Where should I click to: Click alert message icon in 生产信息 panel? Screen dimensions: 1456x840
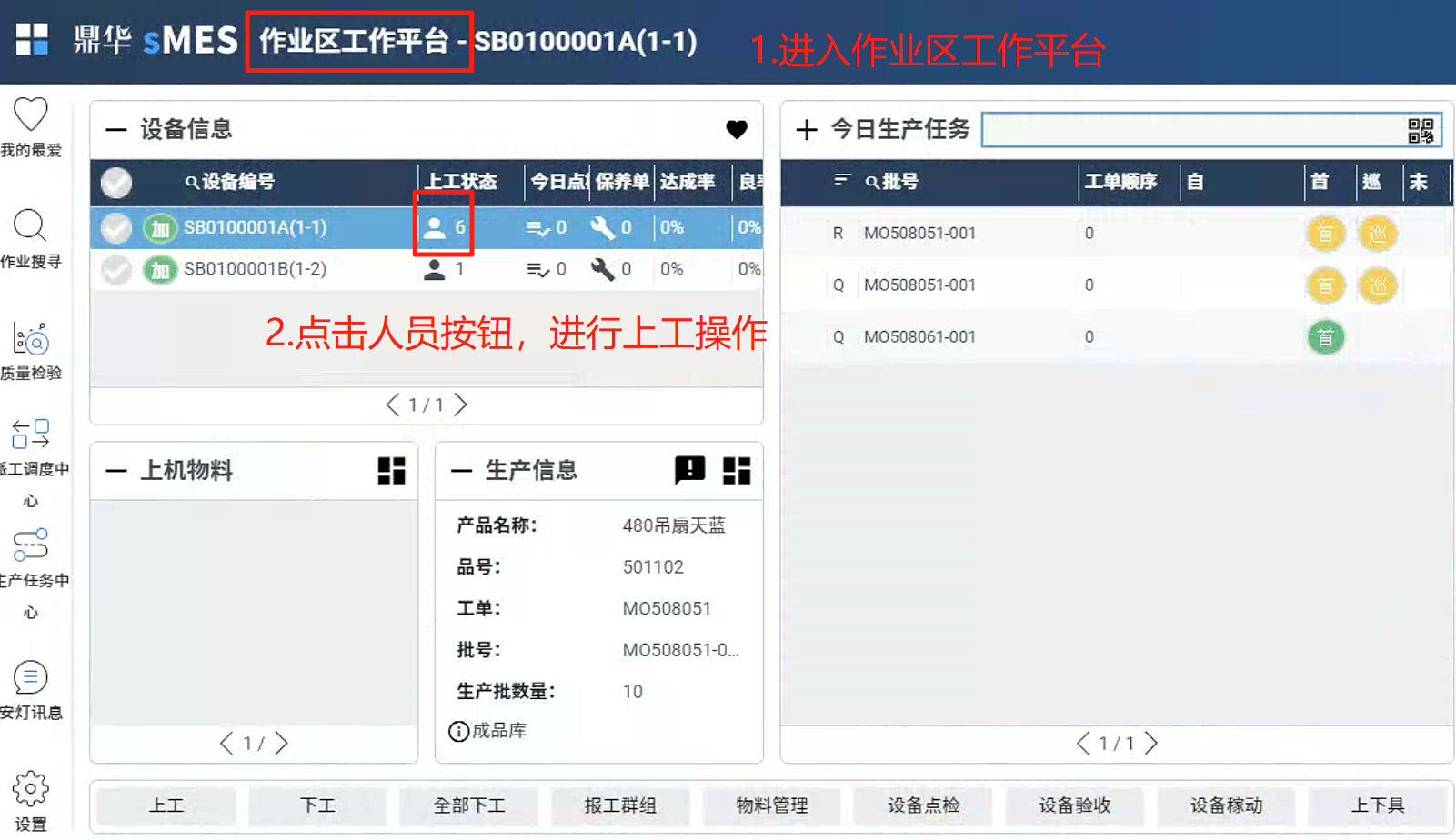click(x=689, y=470)
